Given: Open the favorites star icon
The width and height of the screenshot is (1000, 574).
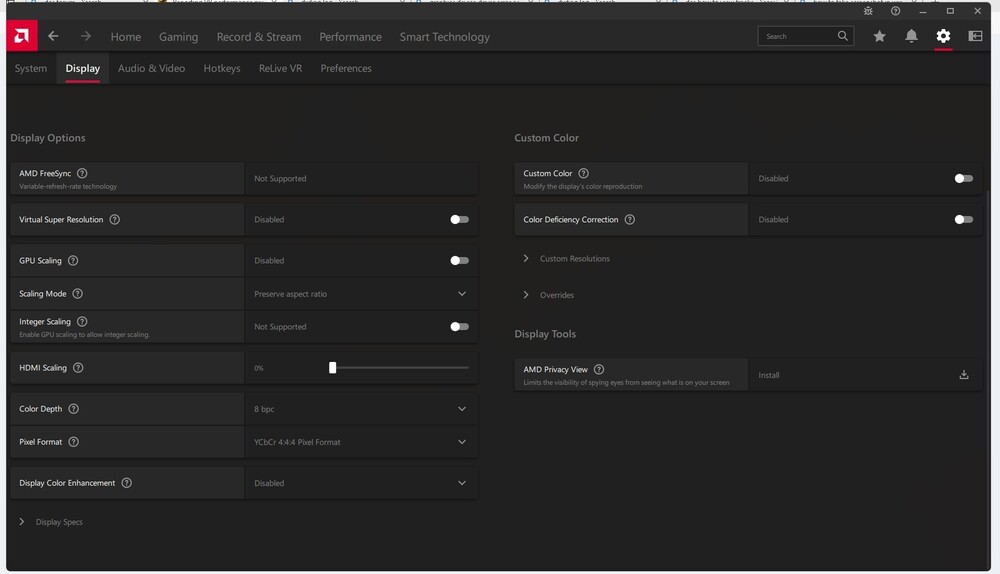Looking at the screenshot, I should 879,37.
